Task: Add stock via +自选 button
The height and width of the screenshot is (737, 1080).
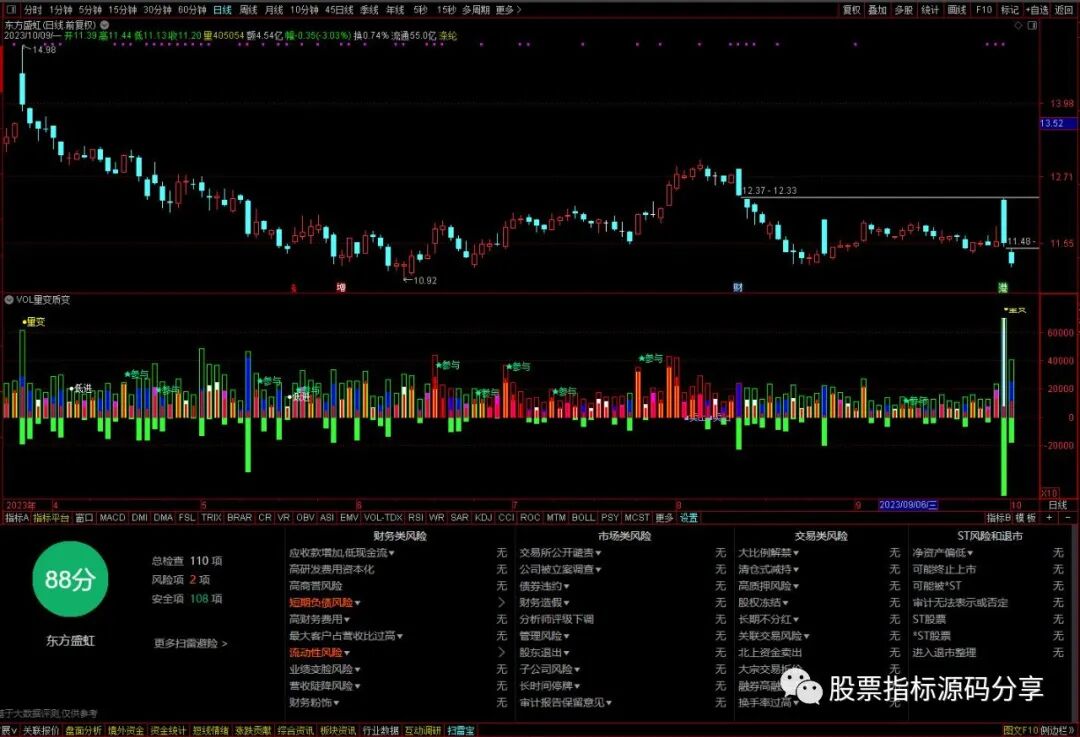Action: coord(1037,10)
